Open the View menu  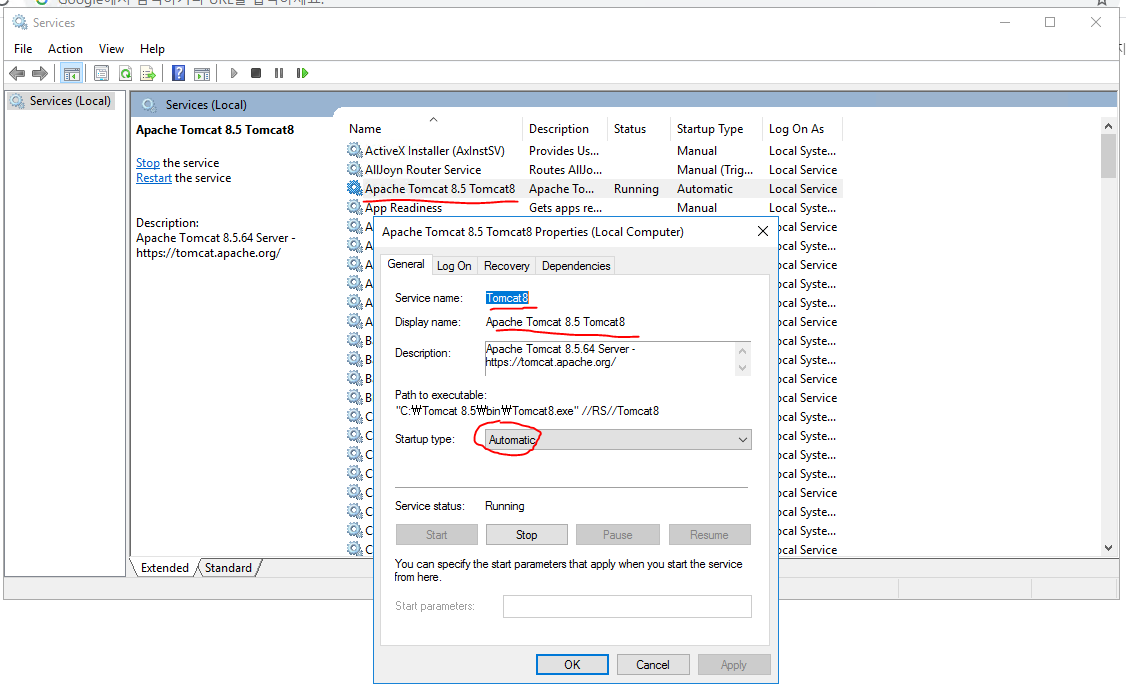point(111,49)
